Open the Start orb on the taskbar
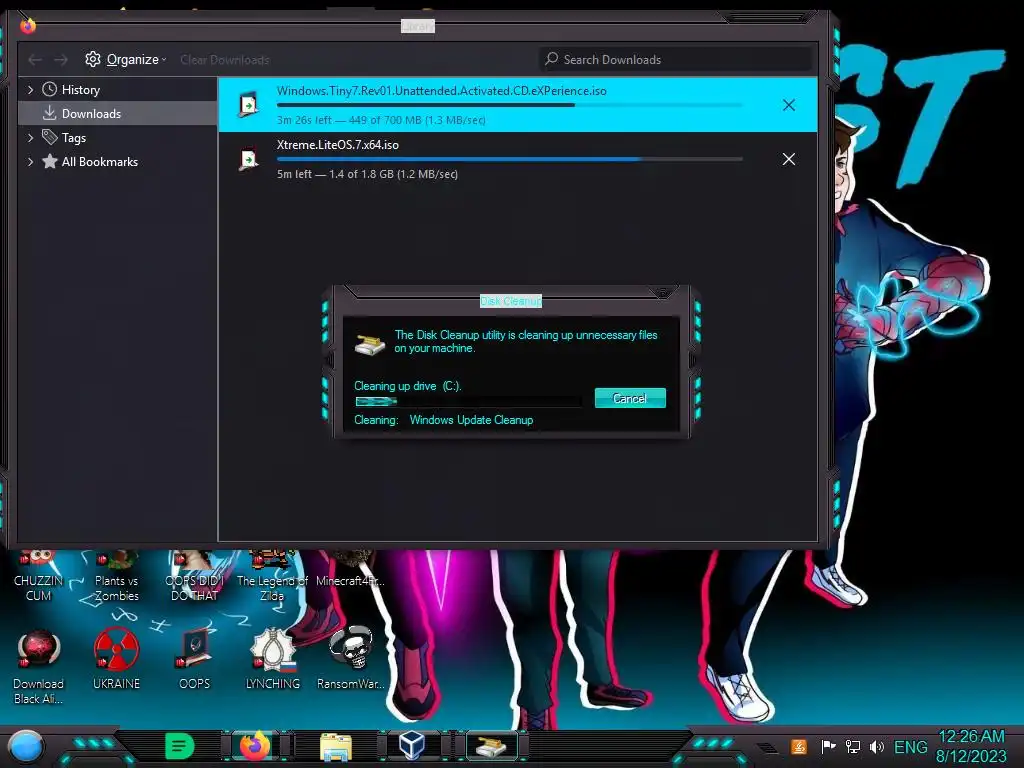Viewport: 1024px width, 768px height. [26, 746]
